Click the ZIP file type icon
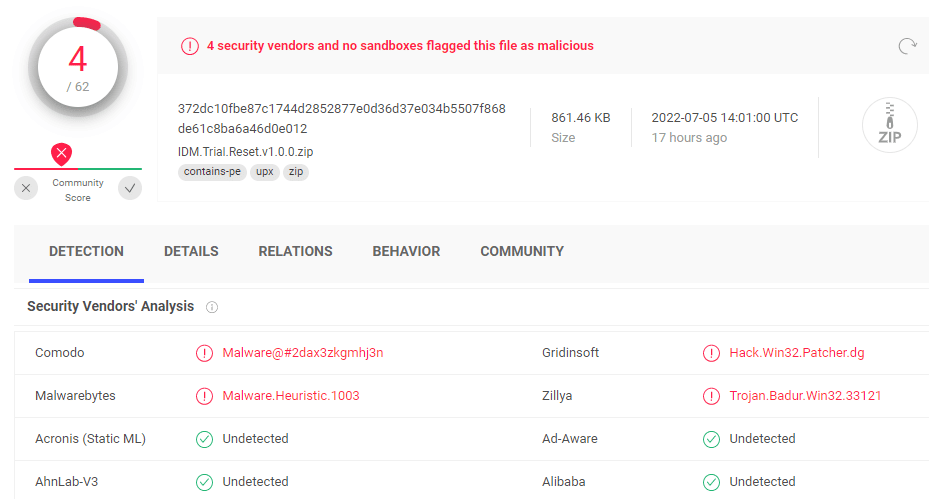The image size is (929, 499). point(889,125)
